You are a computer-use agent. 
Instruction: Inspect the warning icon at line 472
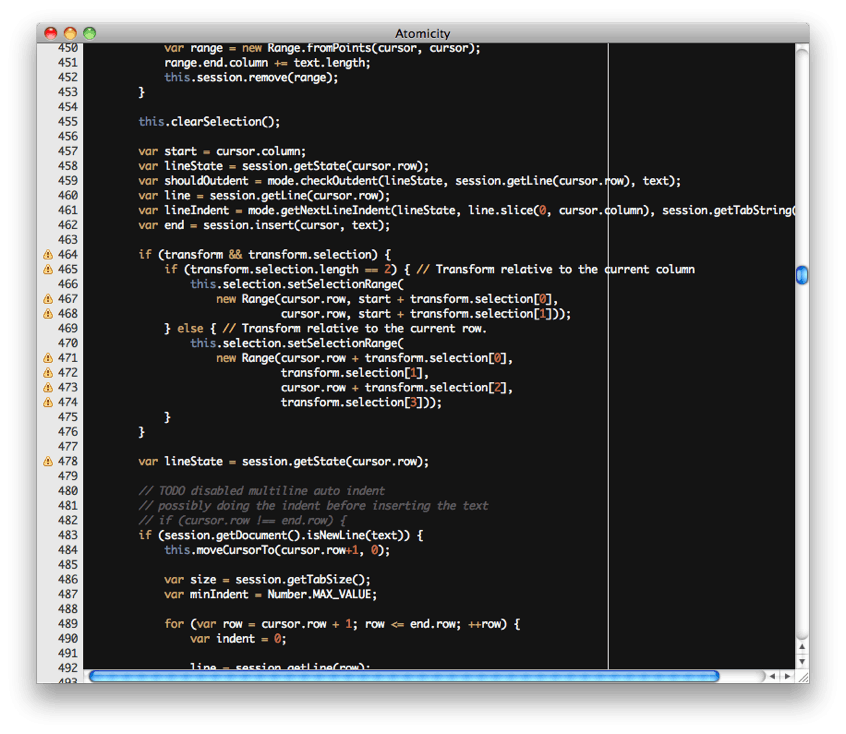(x=47, y=373)
